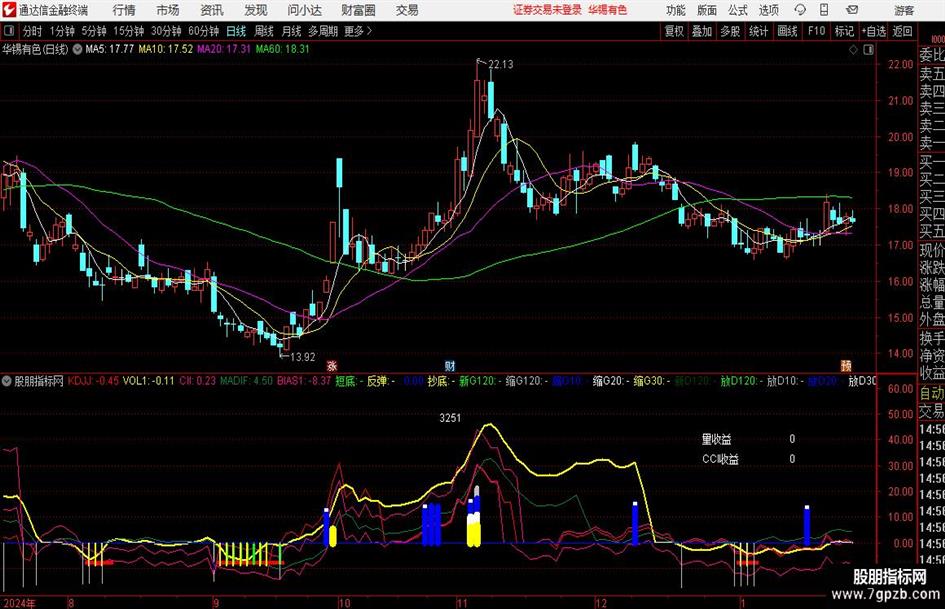Click the 游客 user label
Screen dimensions: 945x609
tap(903, 10)
